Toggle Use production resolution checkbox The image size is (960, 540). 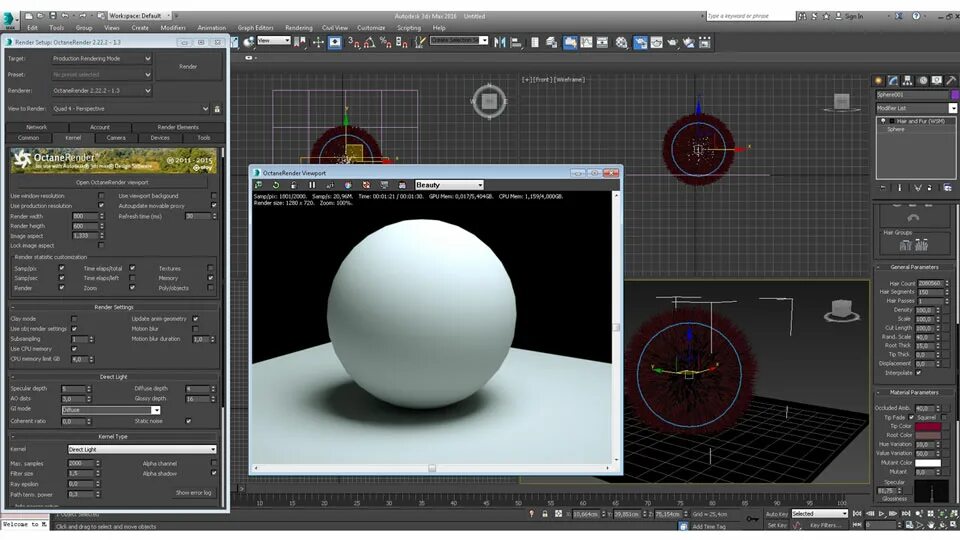(101, 206)
